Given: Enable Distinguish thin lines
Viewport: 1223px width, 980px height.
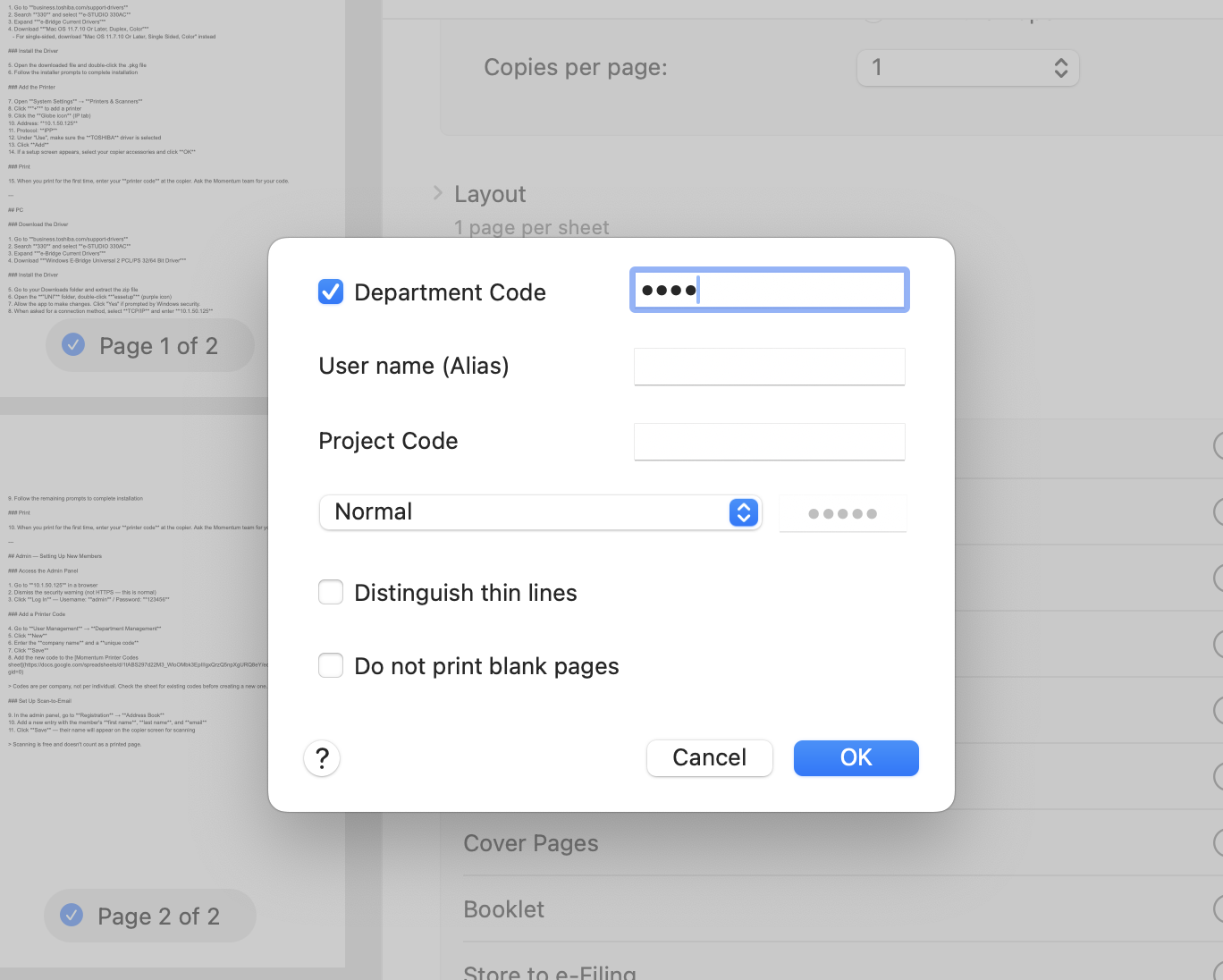Looking at the screenshot, I should (331, 592).
